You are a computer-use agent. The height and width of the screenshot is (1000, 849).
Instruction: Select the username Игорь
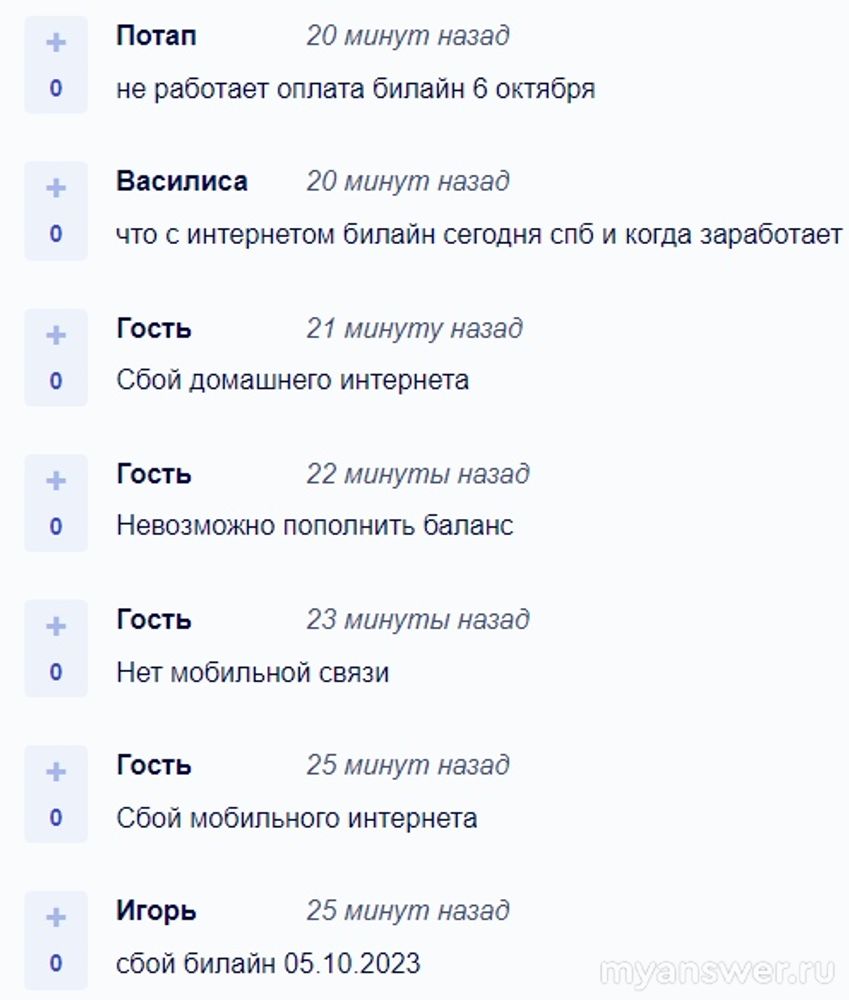(156, 911)
